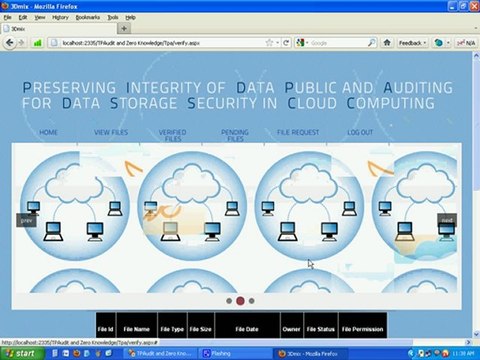Click the 3Dmix - Mozilla Firefox taskbar button

point(310,353)
